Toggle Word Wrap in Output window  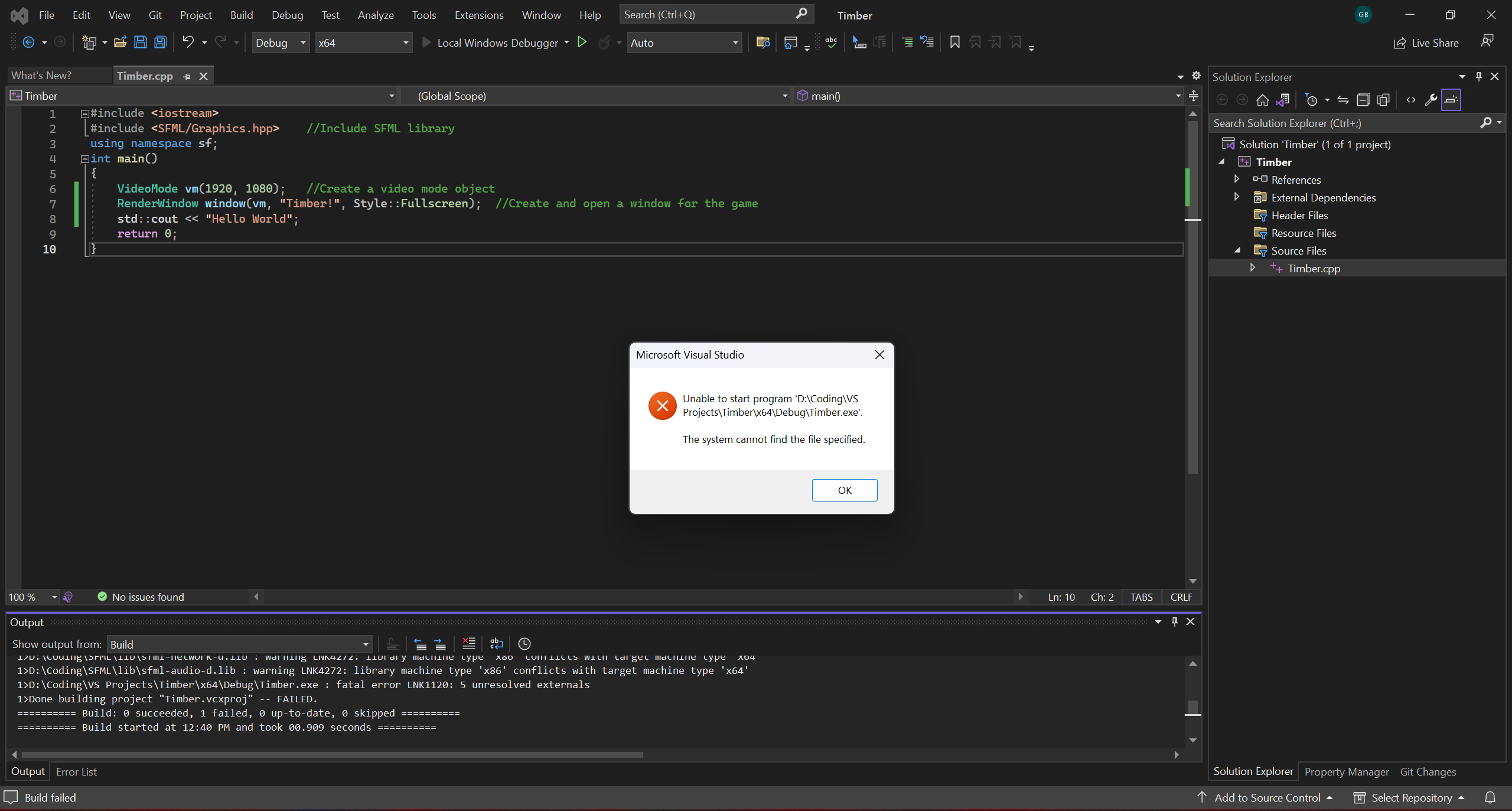496,644
